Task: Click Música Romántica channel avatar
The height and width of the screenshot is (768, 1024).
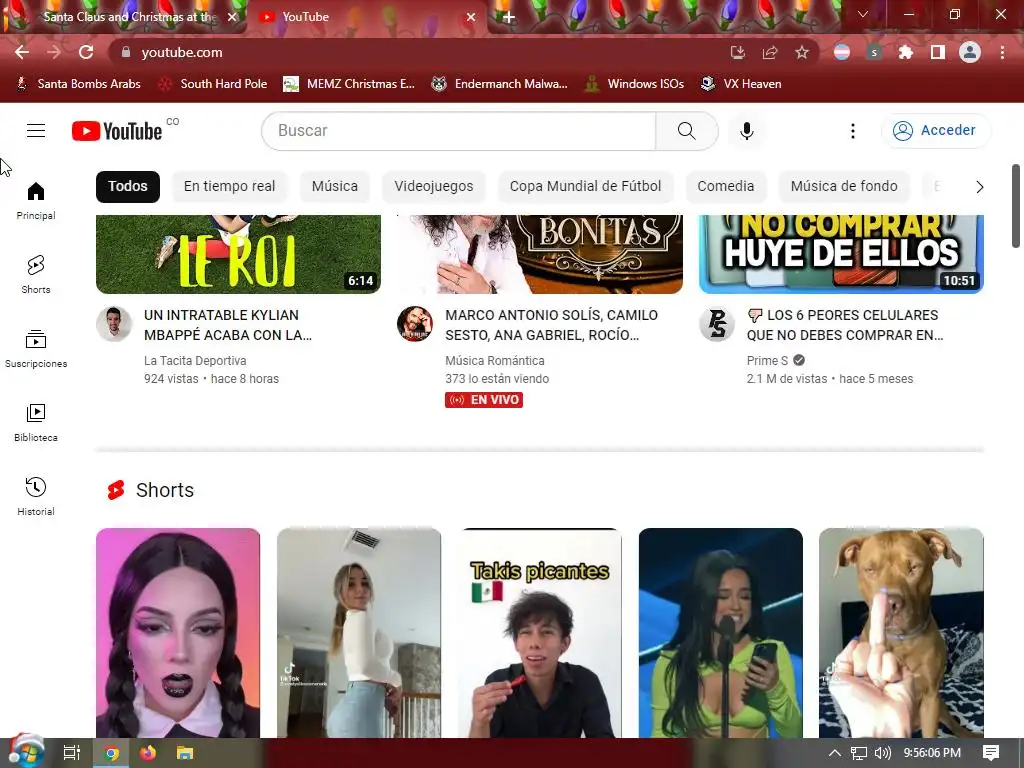Action: 415,324
